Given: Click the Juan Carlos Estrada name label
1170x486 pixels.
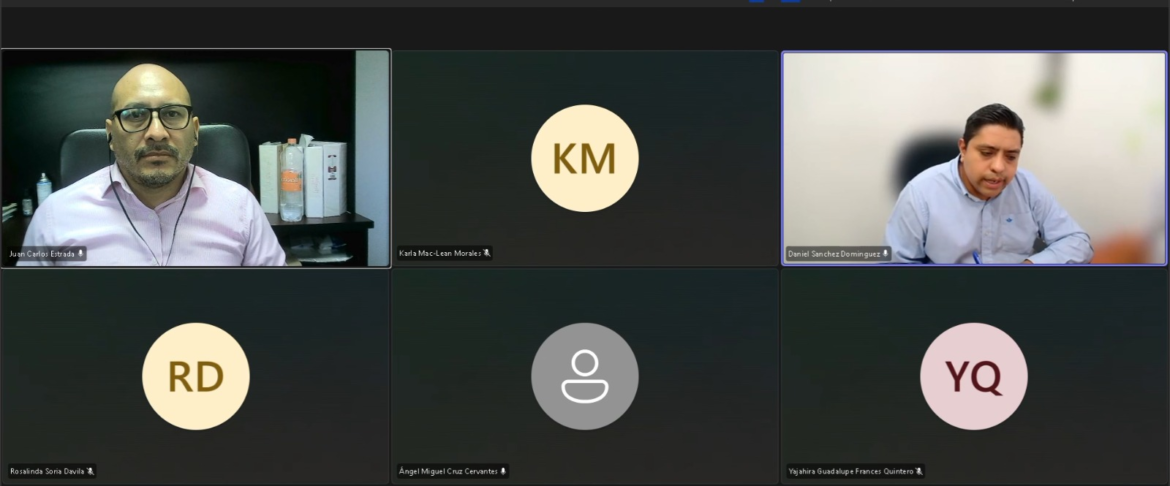Looking at the screenshot, I should [x=42, y=254].
